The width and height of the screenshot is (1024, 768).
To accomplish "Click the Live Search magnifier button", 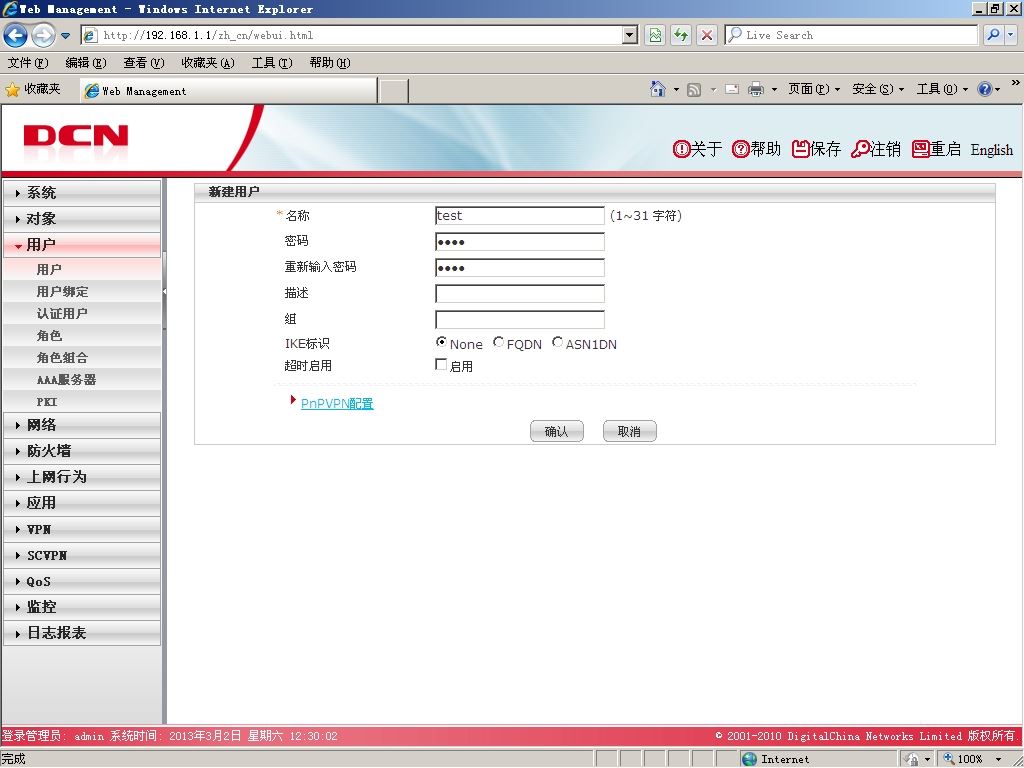I will point(993,35).
